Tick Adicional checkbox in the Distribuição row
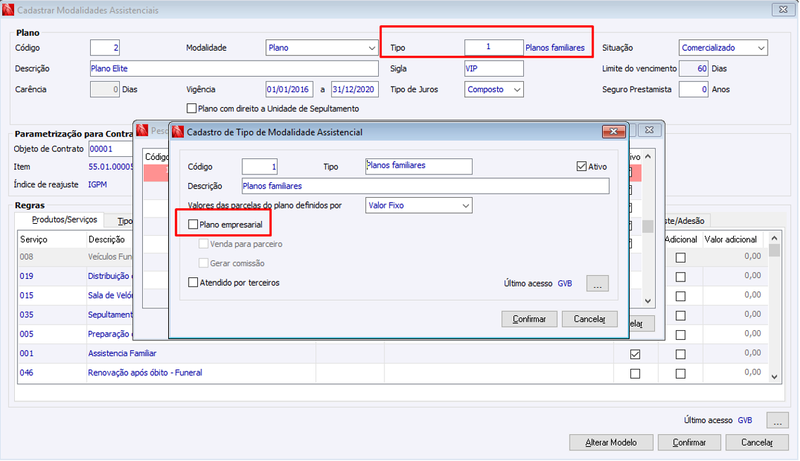This screenshot has height=461, width=800. 680,277
